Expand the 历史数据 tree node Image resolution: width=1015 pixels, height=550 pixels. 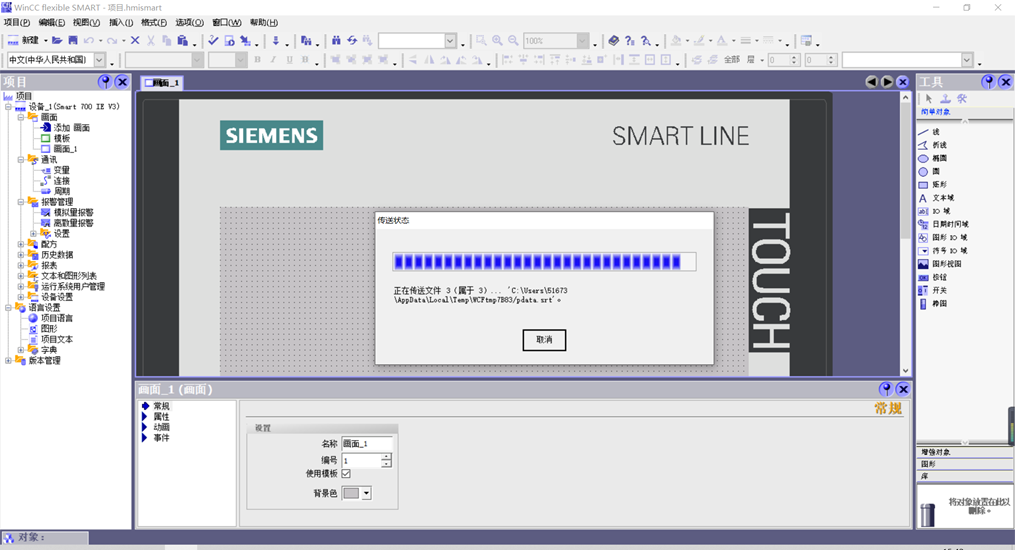[x=21, y=254]
